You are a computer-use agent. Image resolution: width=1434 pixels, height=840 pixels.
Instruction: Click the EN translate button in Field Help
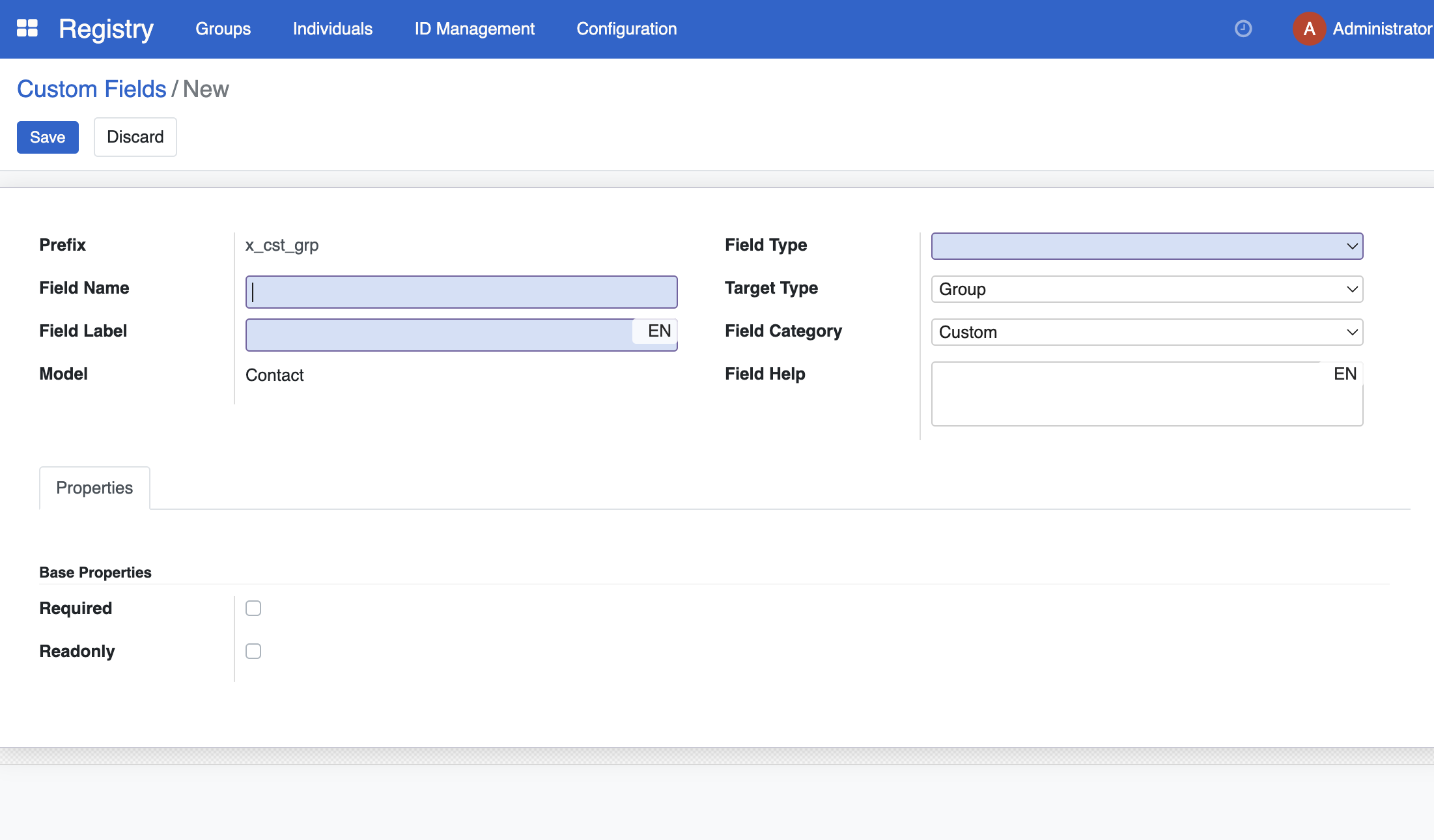click(1345, 374)
